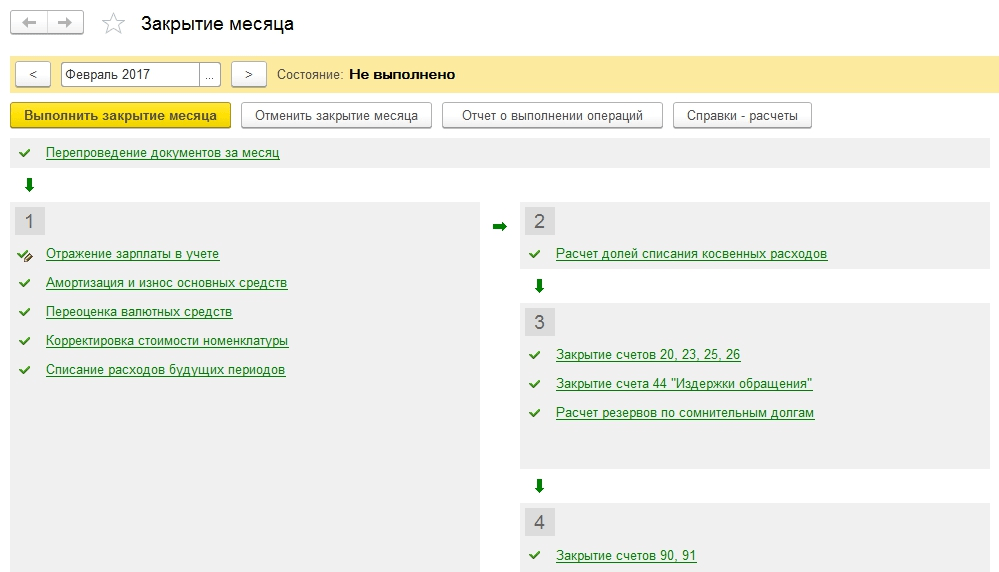
Task: Click checkmark next to Переоценка валютных средств
Action: [x=24, y=312]
